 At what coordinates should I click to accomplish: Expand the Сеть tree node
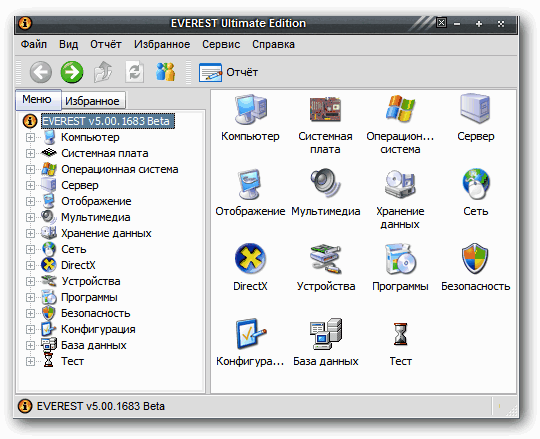[30, 249]
